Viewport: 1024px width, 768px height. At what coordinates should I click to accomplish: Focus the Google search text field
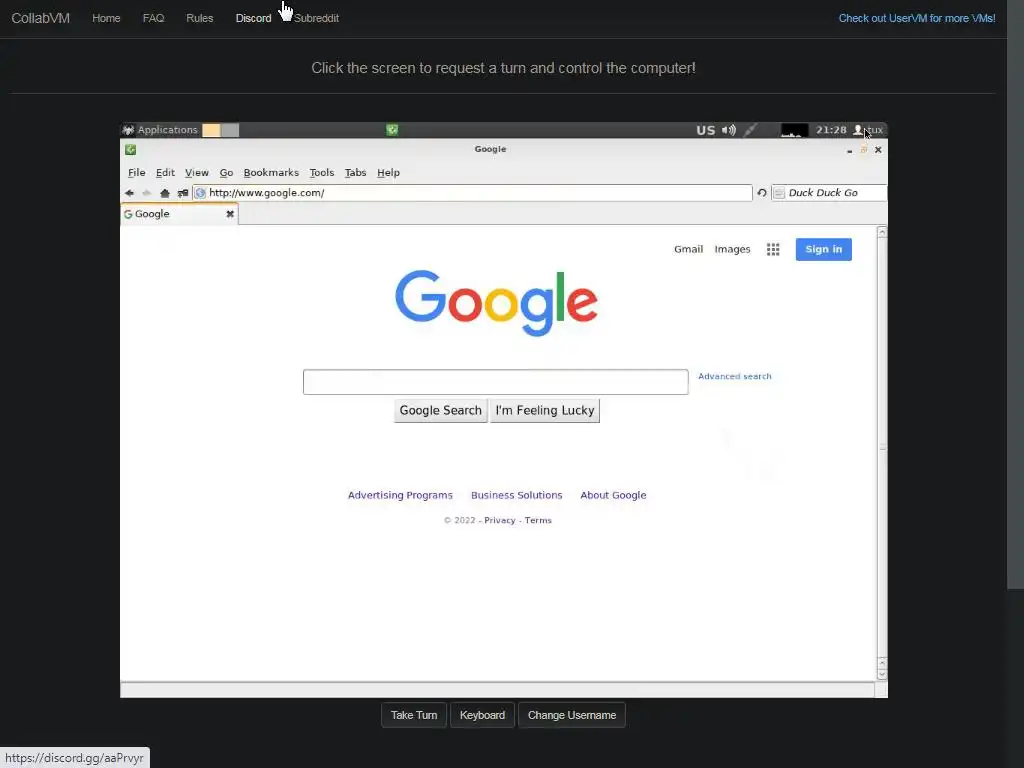click(x=496, y=382)
